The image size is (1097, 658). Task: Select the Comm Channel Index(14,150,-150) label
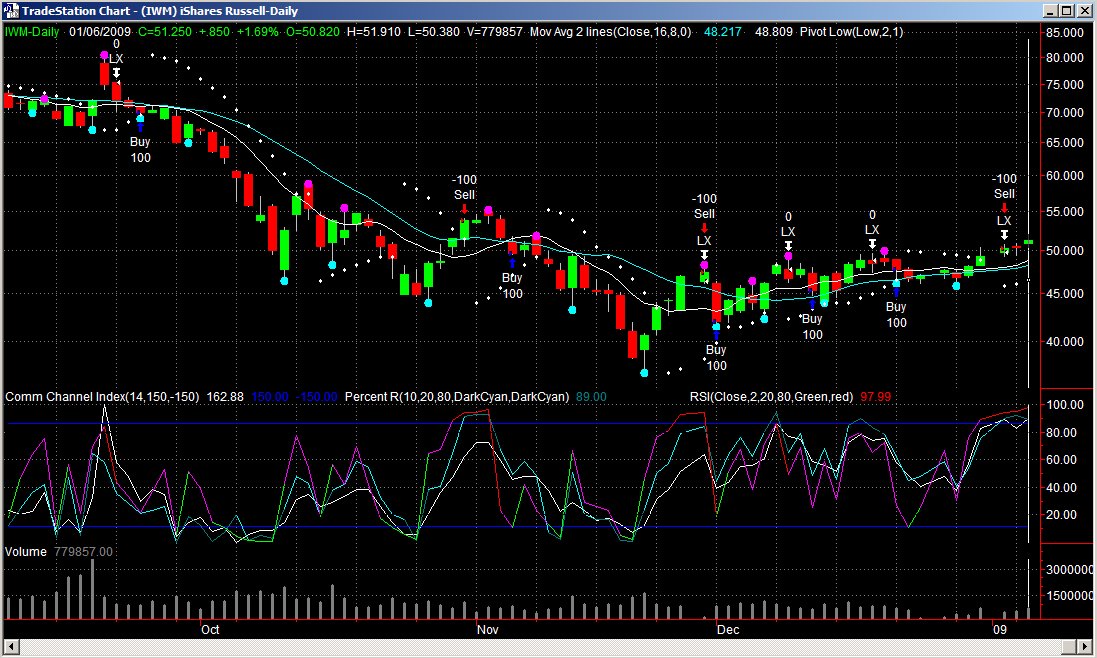point(102,397)
